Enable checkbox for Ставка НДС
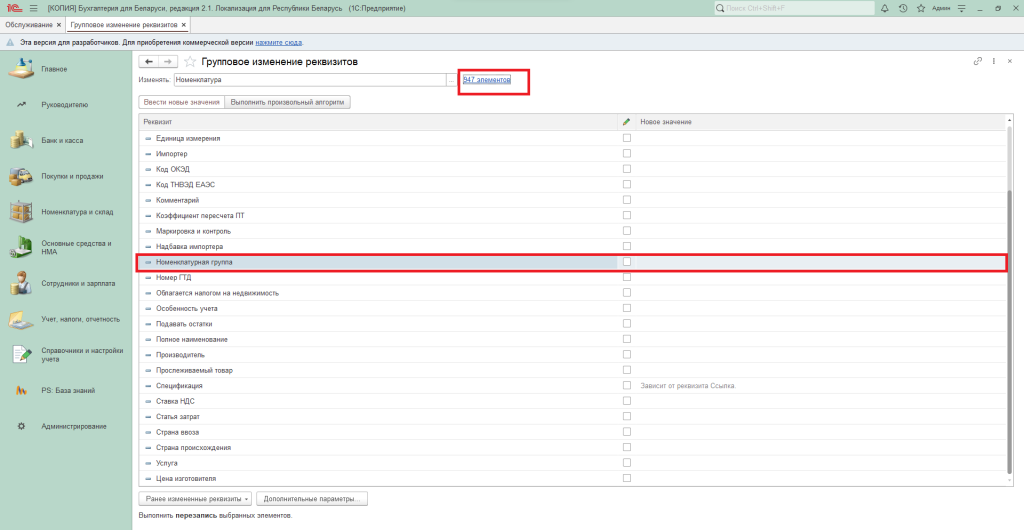The width and height of the screenshot is (1024, 530). click(627, 401)
